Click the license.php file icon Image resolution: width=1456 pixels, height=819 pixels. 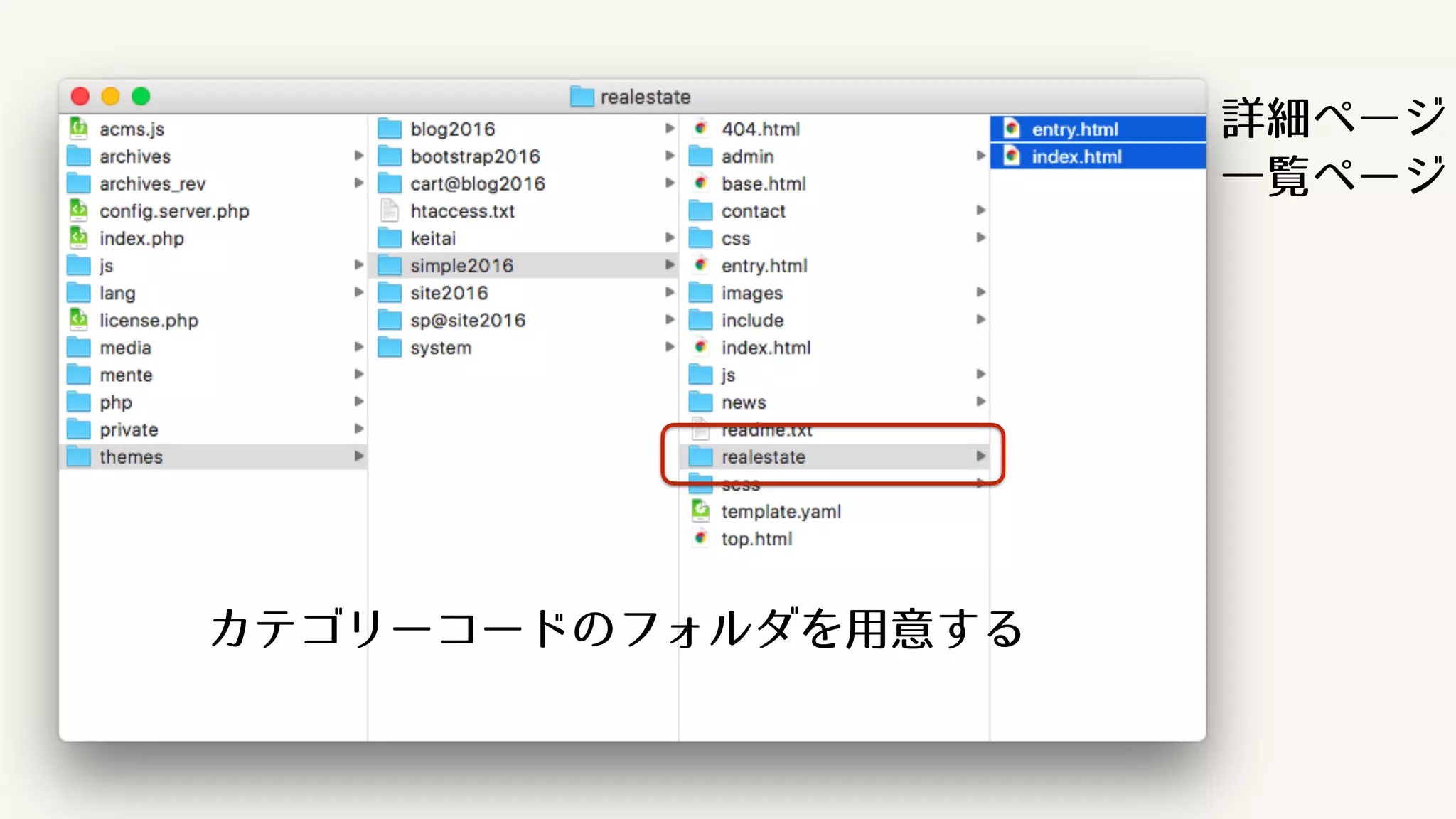pyautogui.click(x=78, y=320)
